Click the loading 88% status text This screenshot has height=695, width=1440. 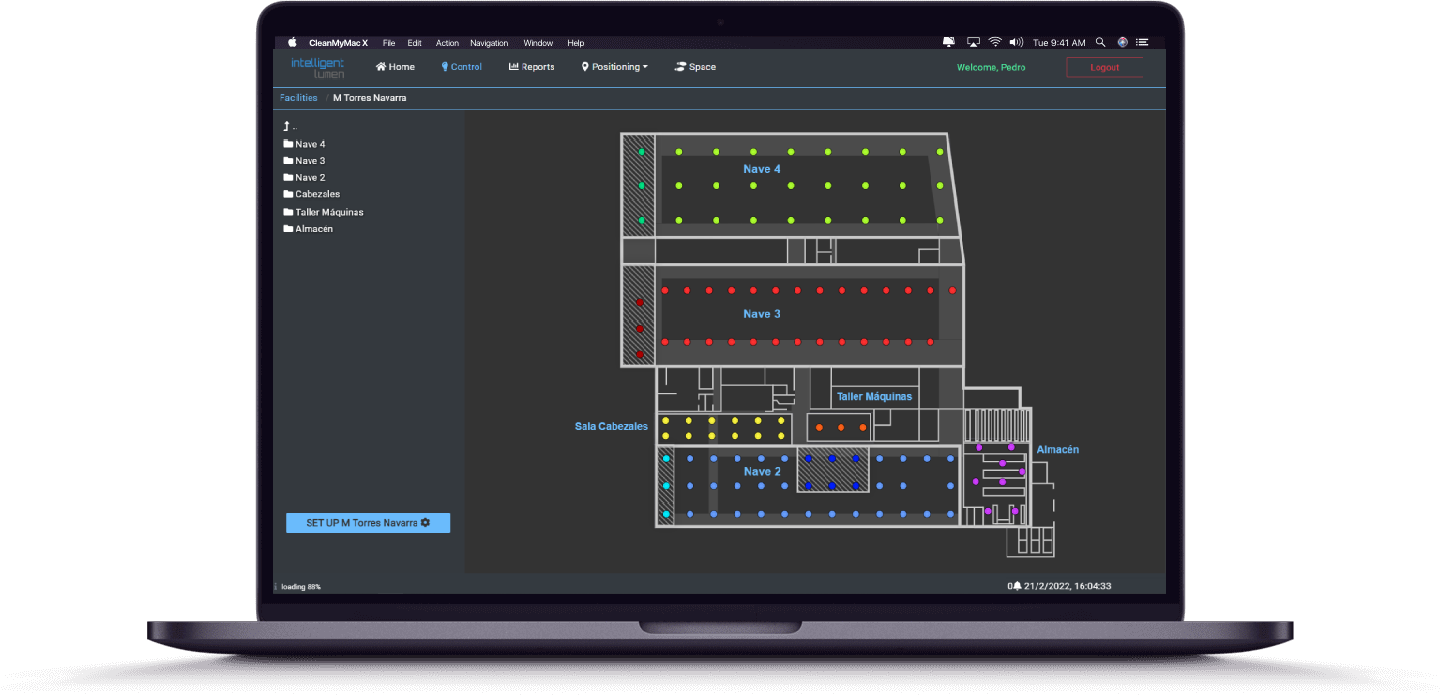click(301, 586)
